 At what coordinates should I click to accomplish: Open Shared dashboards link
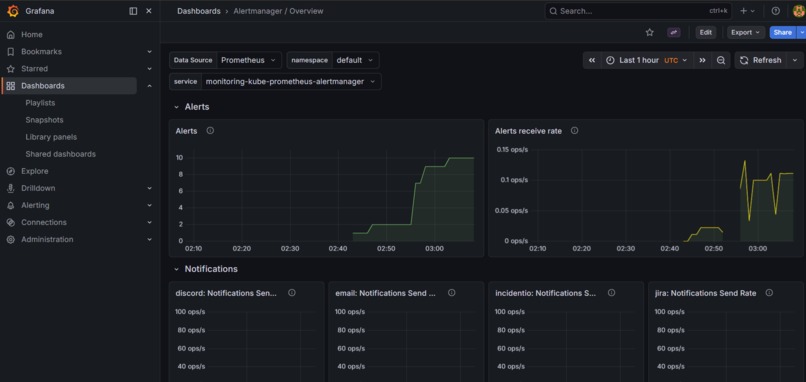coord(60,154)
